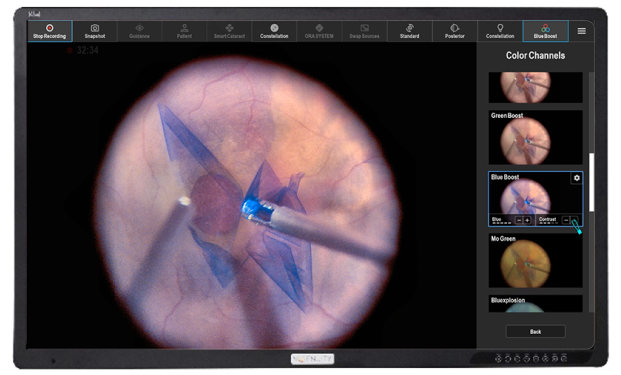The image size is (621, 375).
Task: Choose the Mo Green channel thumbnail
Action: [x=535, y=261]
